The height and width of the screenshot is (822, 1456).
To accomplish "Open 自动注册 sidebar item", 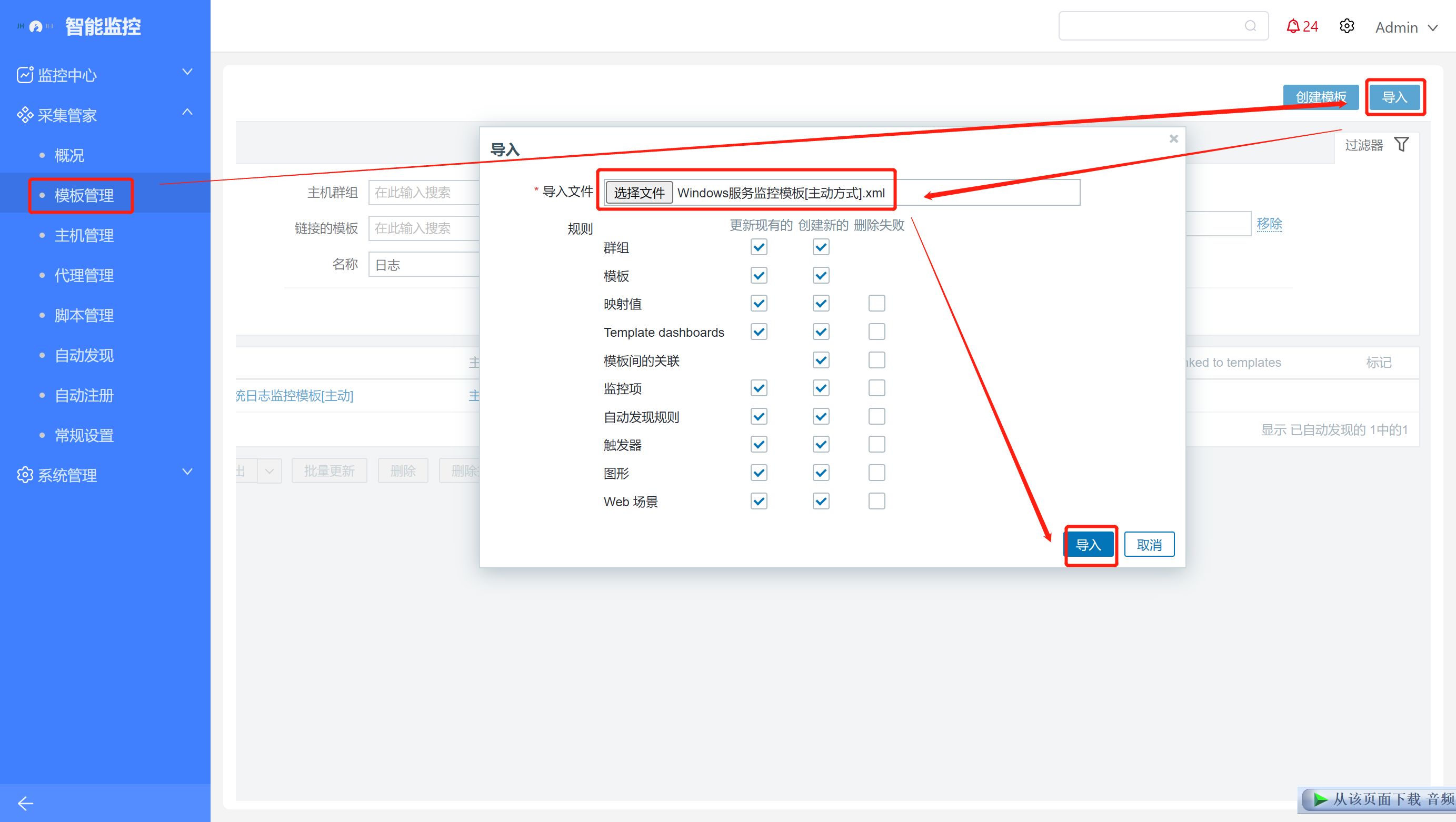I will coord(84,395).
